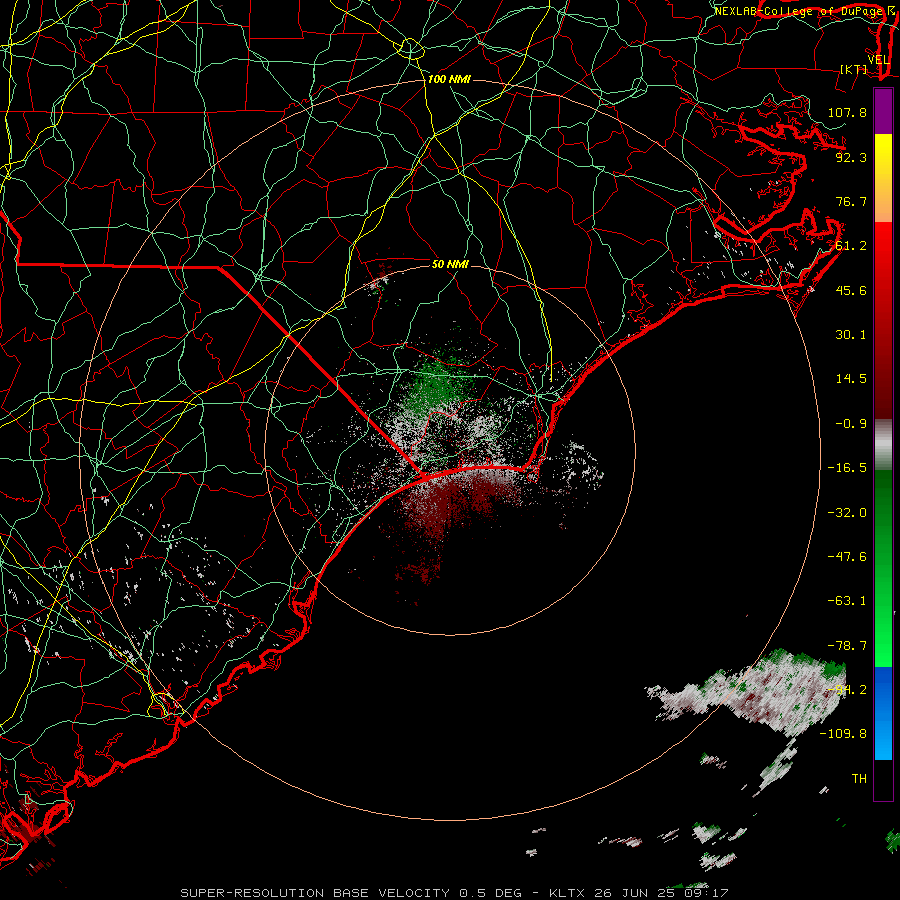Click the 76.7 legend value

(851, 201)
